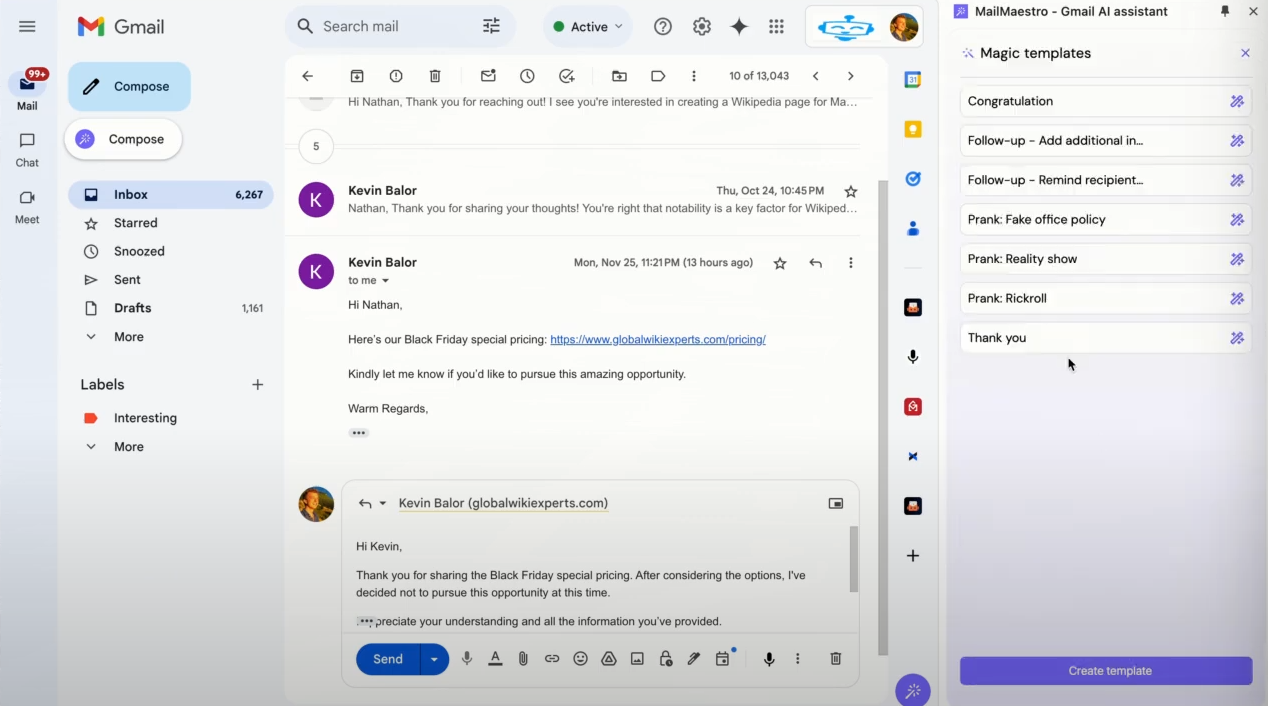Open reply type dropdown arrow

click(382, 504)
